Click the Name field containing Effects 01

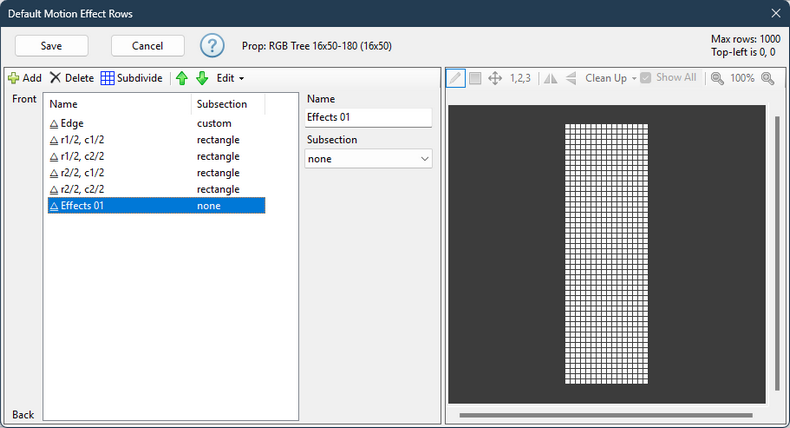[368, 117]
